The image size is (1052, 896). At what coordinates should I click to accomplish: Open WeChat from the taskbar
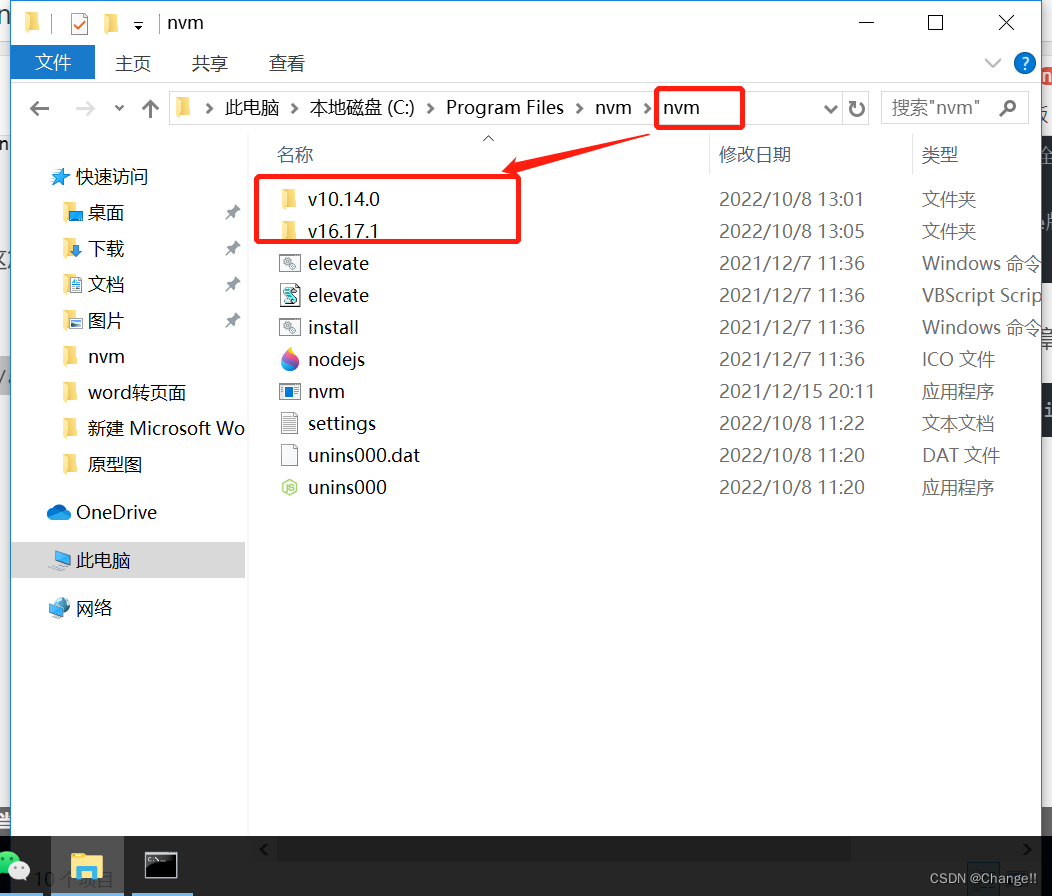(x=15, y=866)
